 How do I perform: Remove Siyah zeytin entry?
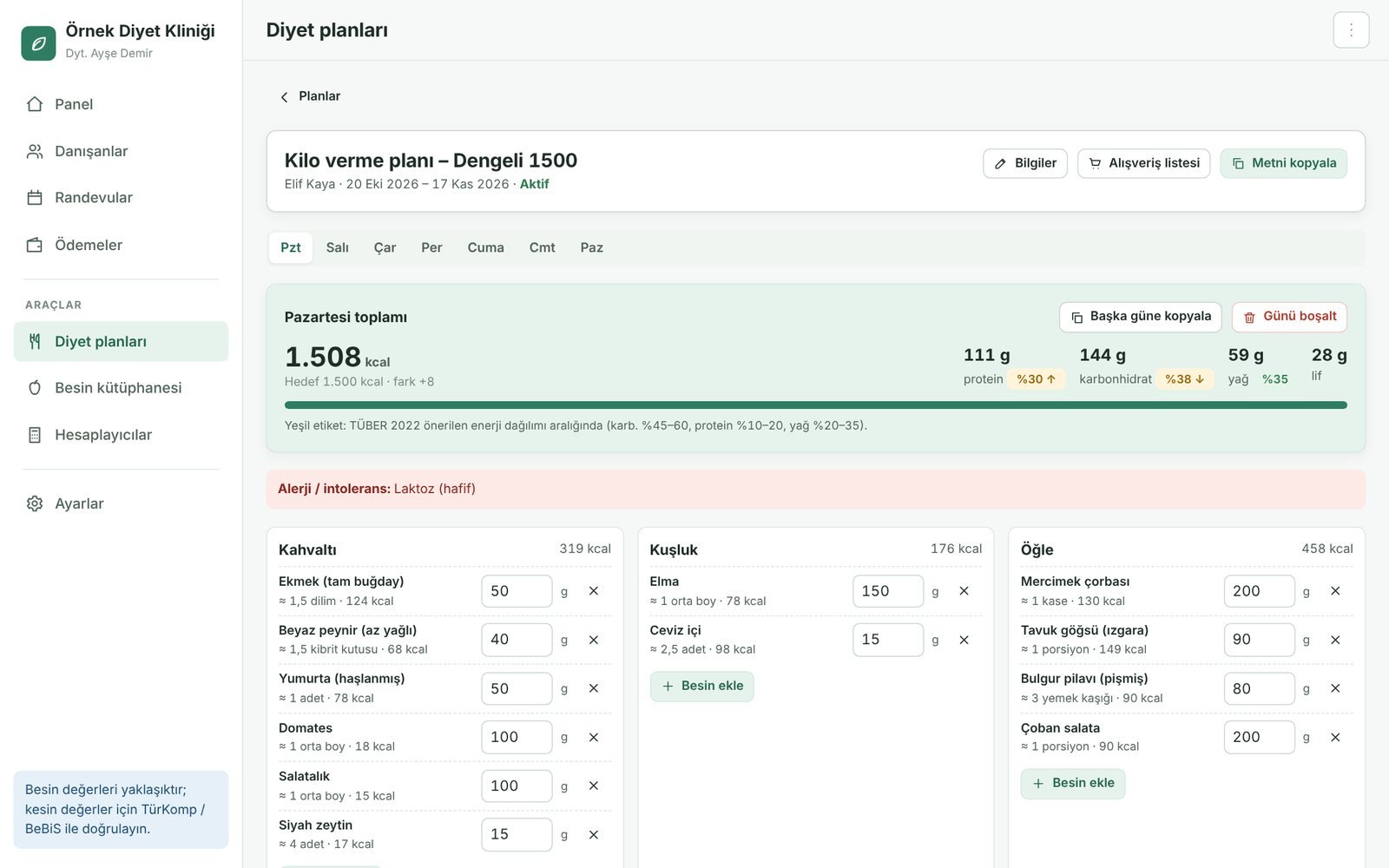pyautogui.click(x=594, y=834)
